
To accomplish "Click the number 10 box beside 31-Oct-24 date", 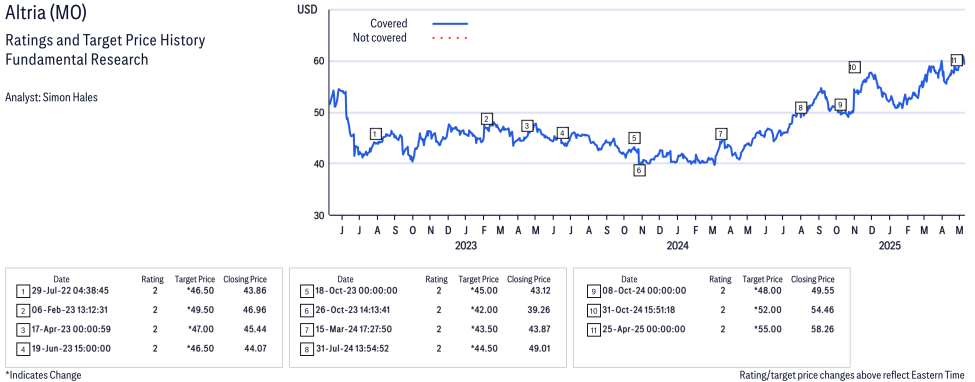I will click(x=594, y=310).
